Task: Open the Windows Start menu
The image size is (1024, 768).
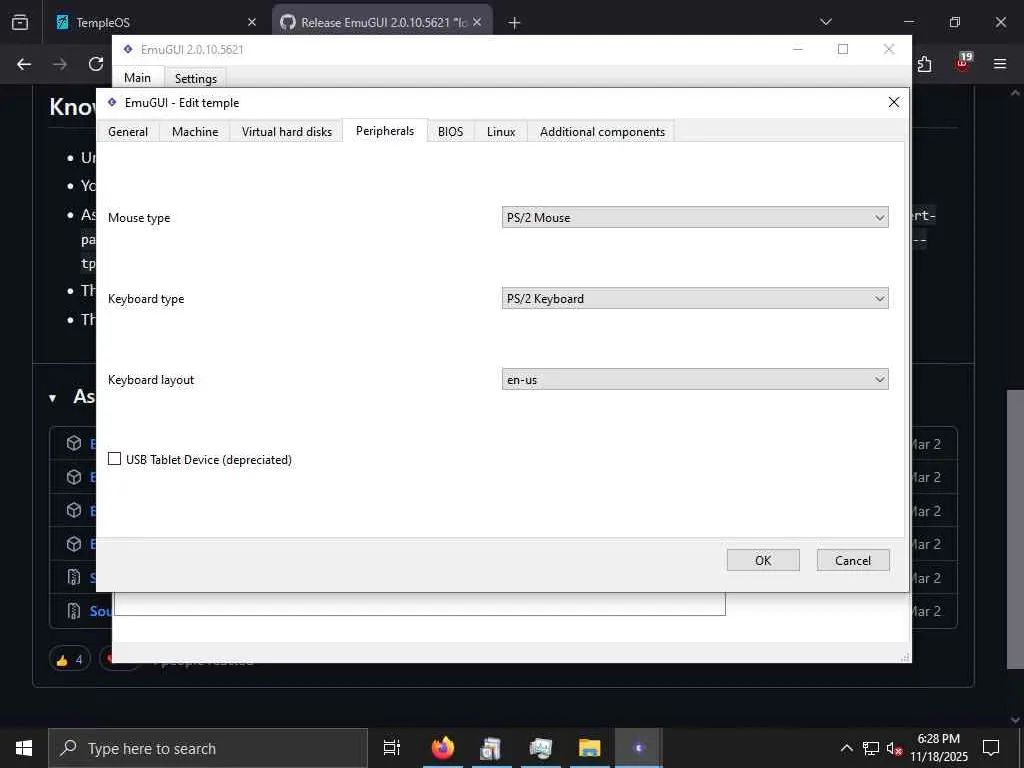Action: coord(24,748)
